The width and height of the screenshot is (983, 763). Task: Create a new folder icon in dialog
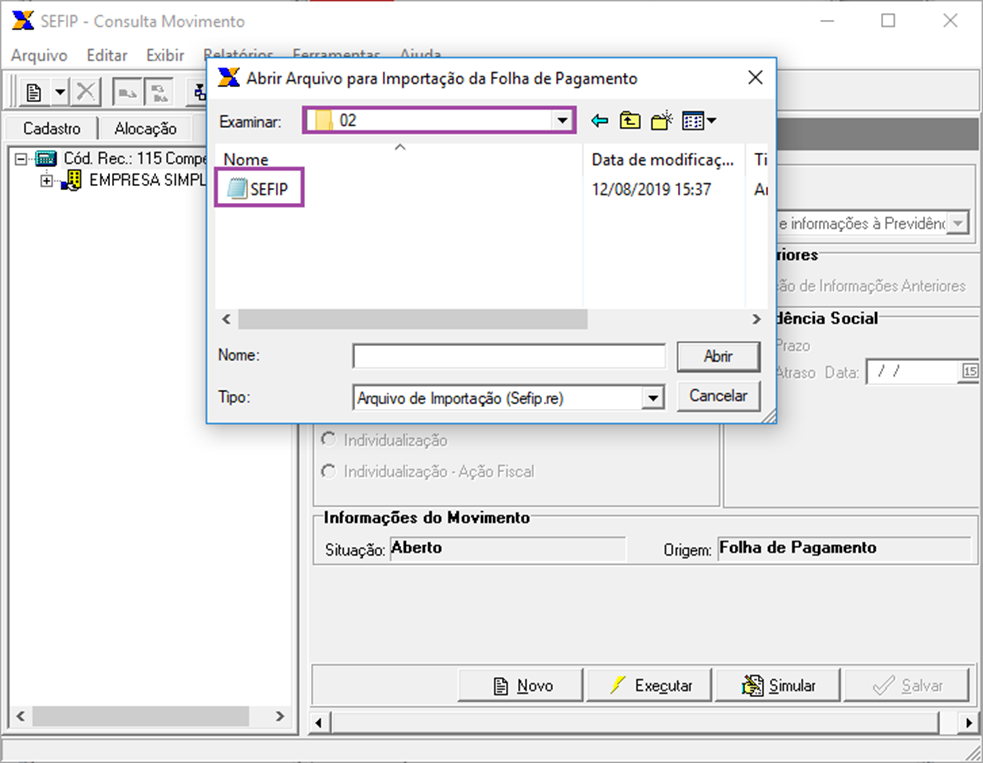[662, 120]
